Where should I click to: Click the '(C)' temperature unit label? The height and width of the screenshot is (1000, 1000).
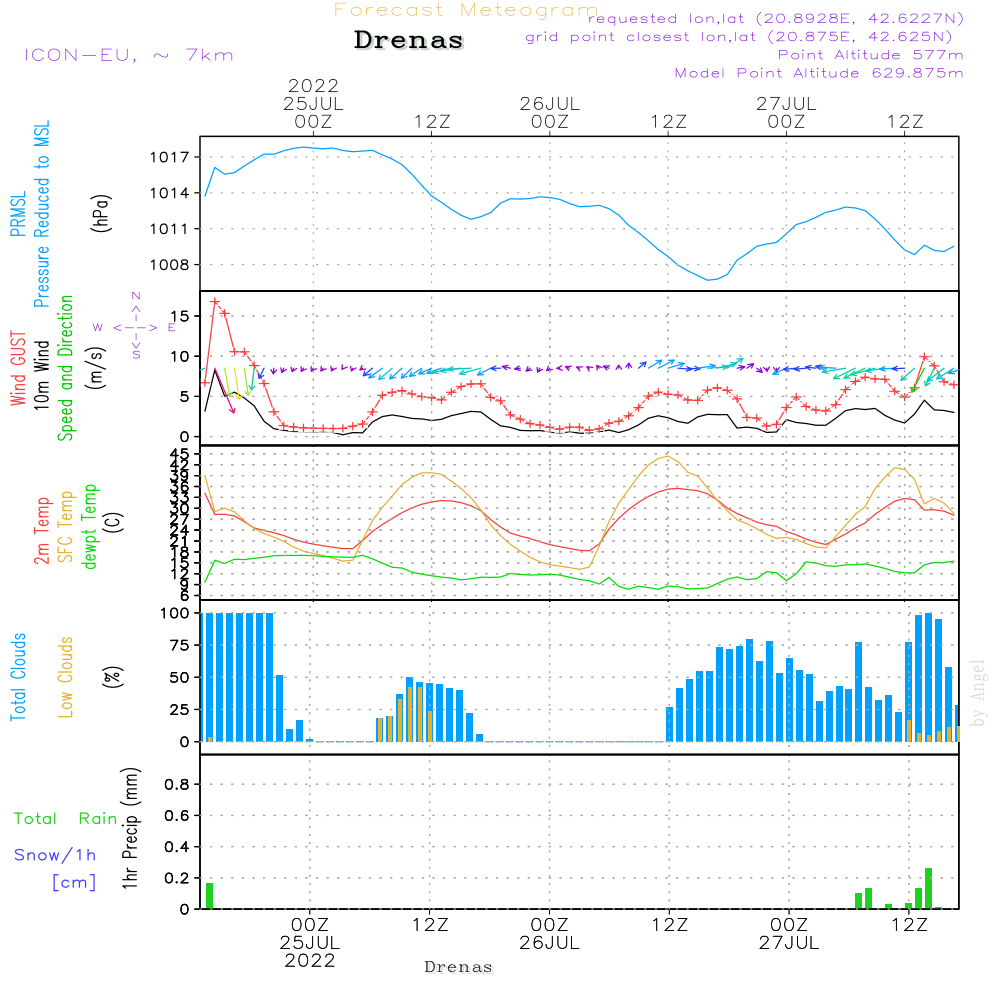tap(114, 522)
